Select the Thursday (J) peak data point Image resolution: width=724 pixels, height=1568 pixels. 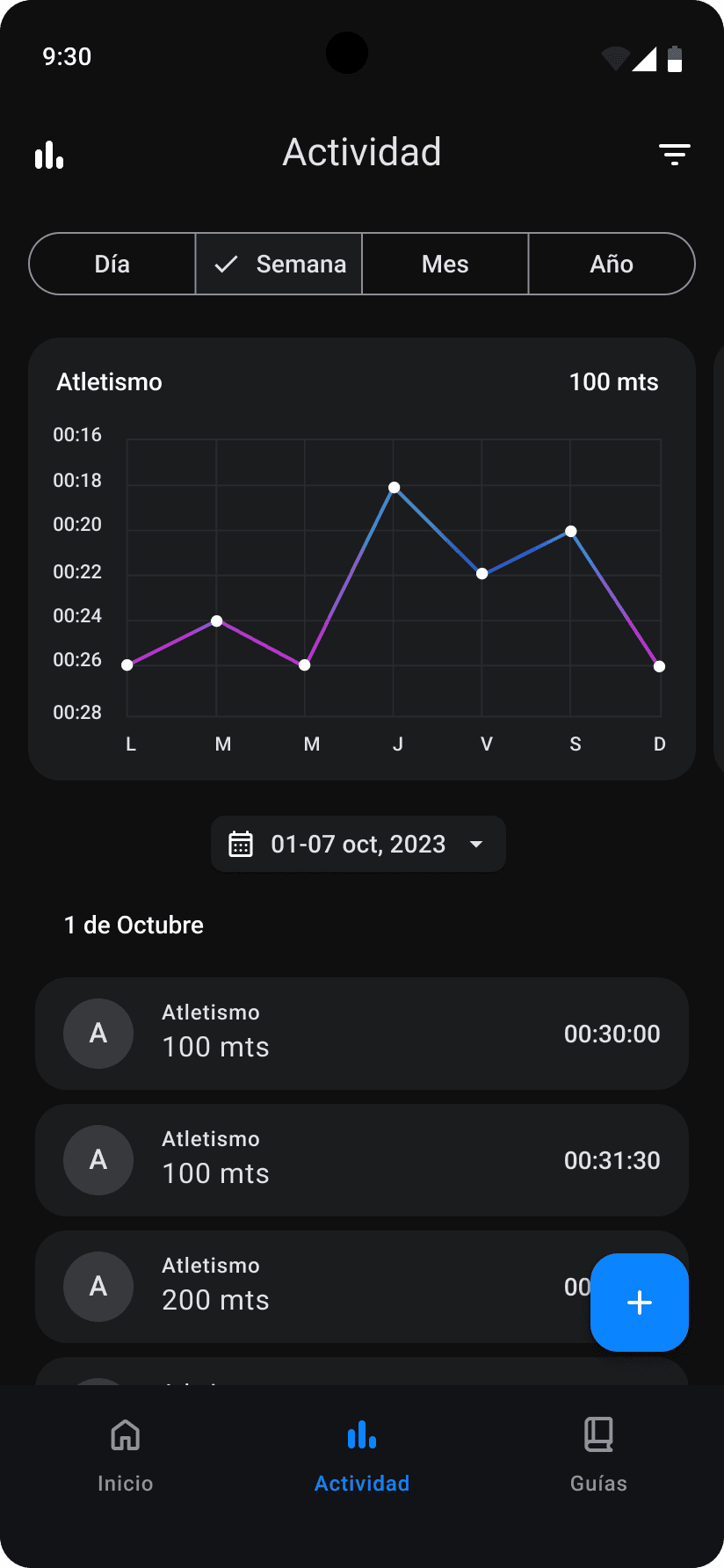[x=395, y=487]
